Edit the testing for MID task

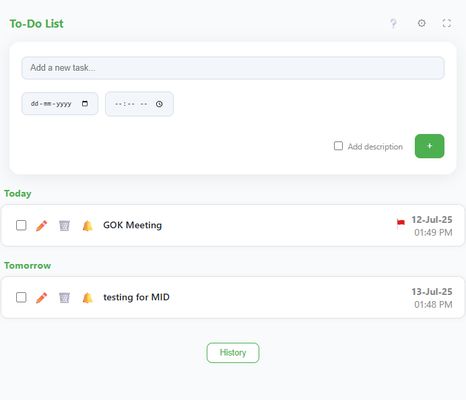point(41,297)
